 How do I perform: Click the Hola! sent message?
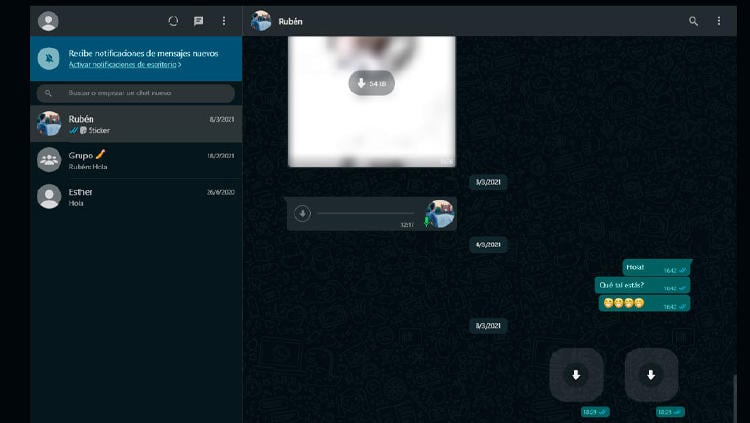click(x=656, y=267)
